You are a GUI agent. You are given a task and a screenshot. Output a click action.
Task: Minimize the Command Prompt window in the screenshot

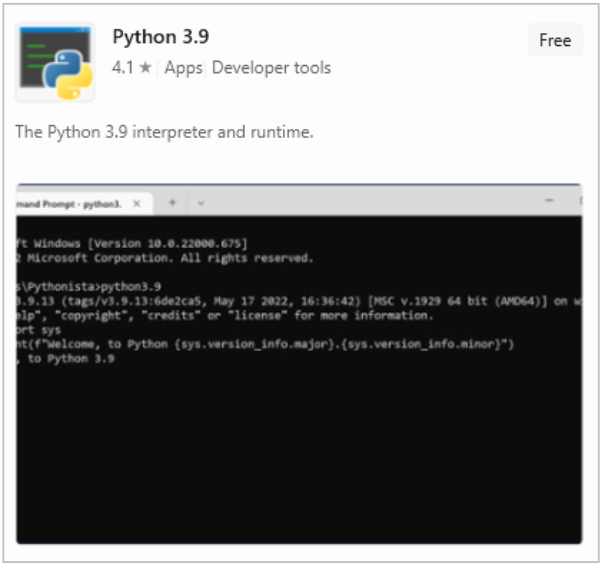tap(552, 202)
